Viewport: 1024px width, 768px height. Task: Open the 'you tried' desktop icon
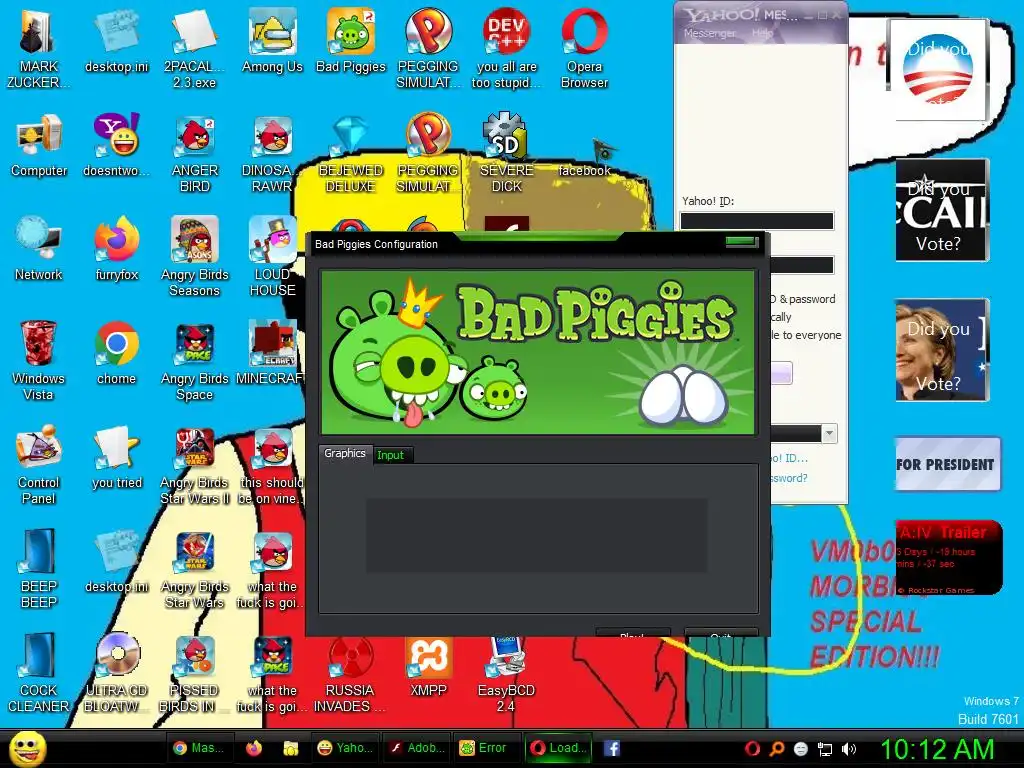point(117,456)
